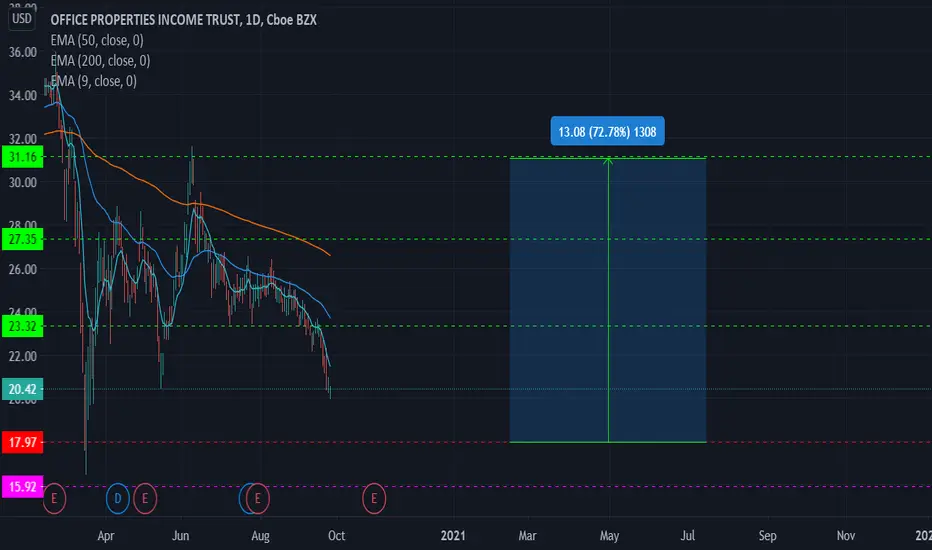Click the May label on time axis
Viewport: 932px width, 550px height.
(x=609, y=536)
